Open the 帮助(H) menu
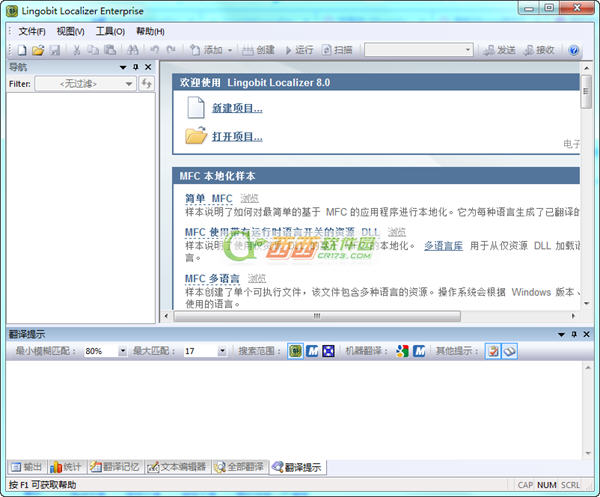 150,31
